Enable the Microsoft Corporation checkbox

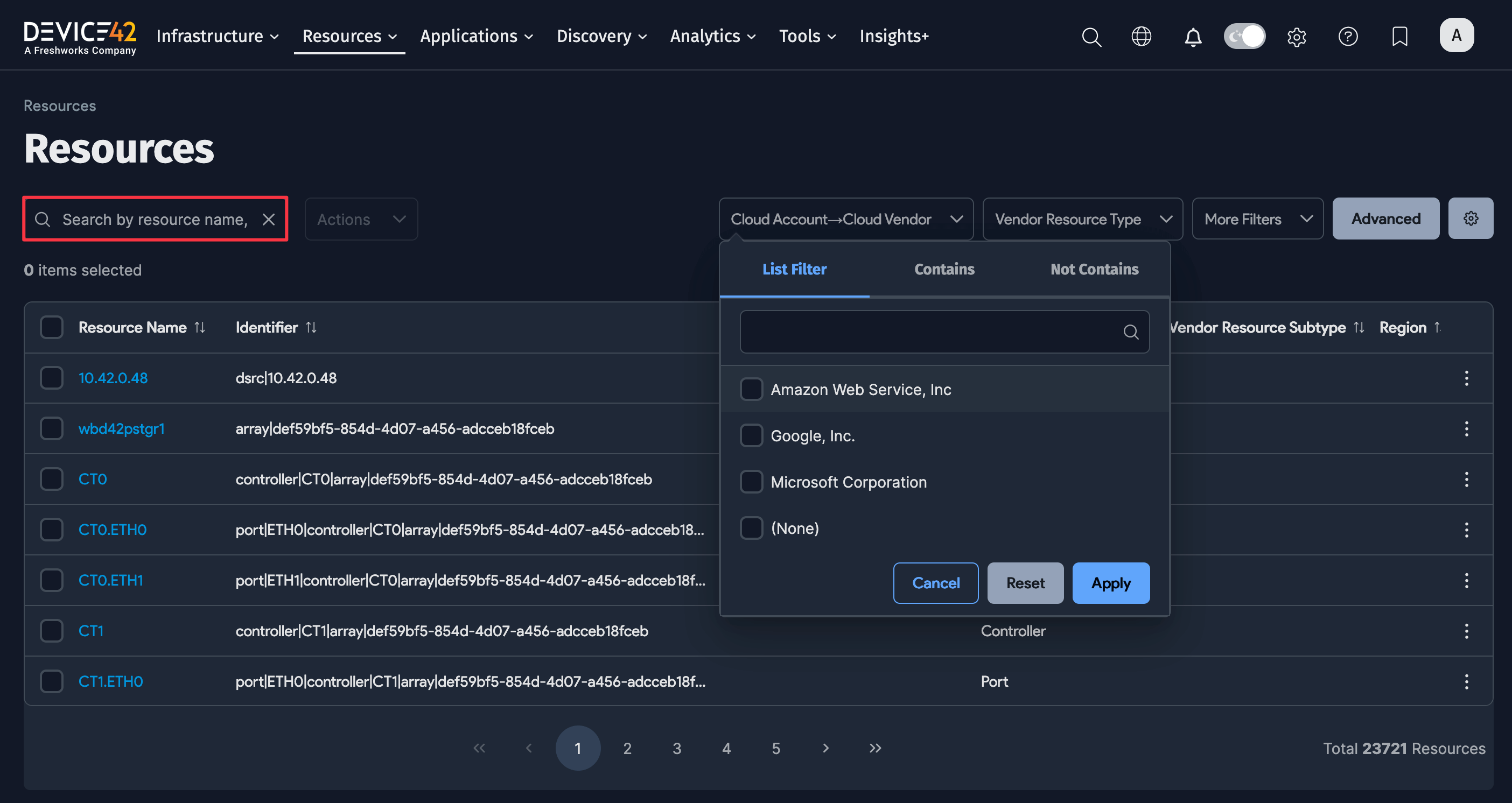click(x=751, y=482)
